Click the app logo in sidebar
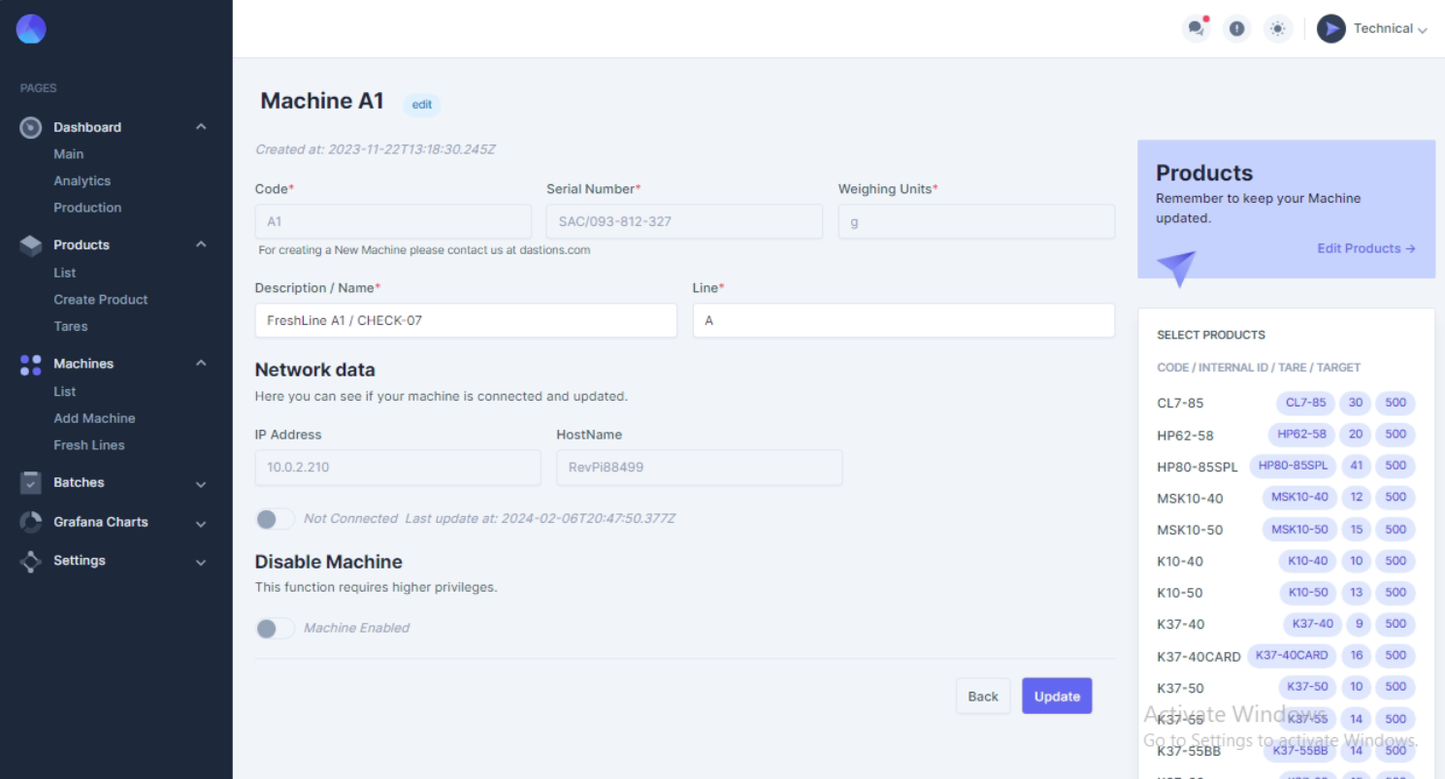The width and height of the screenshot is (1445, 779). coord(31,29)
